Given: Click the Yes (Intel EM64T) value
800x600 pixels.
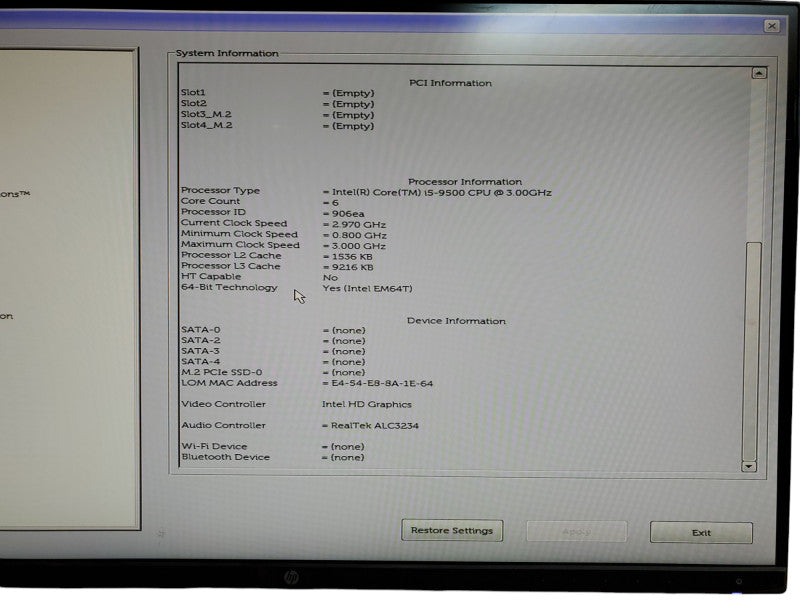Looking at the screenshot, I should (x=367, y=288).
